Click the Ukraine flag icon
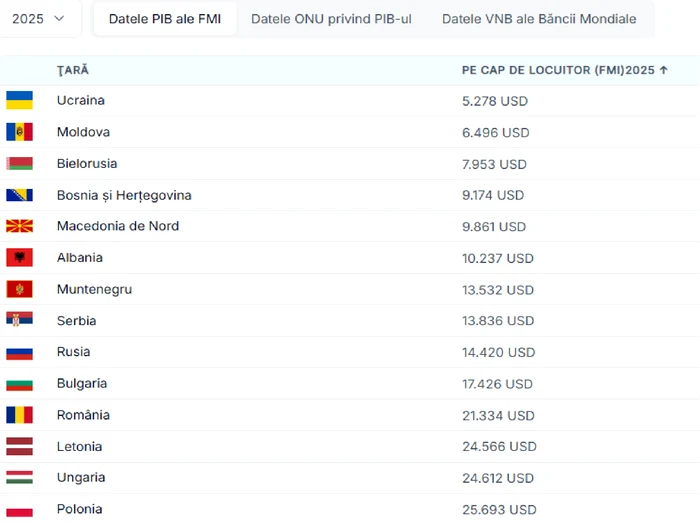Screen dimensions: 700x522 click(19, 100)
